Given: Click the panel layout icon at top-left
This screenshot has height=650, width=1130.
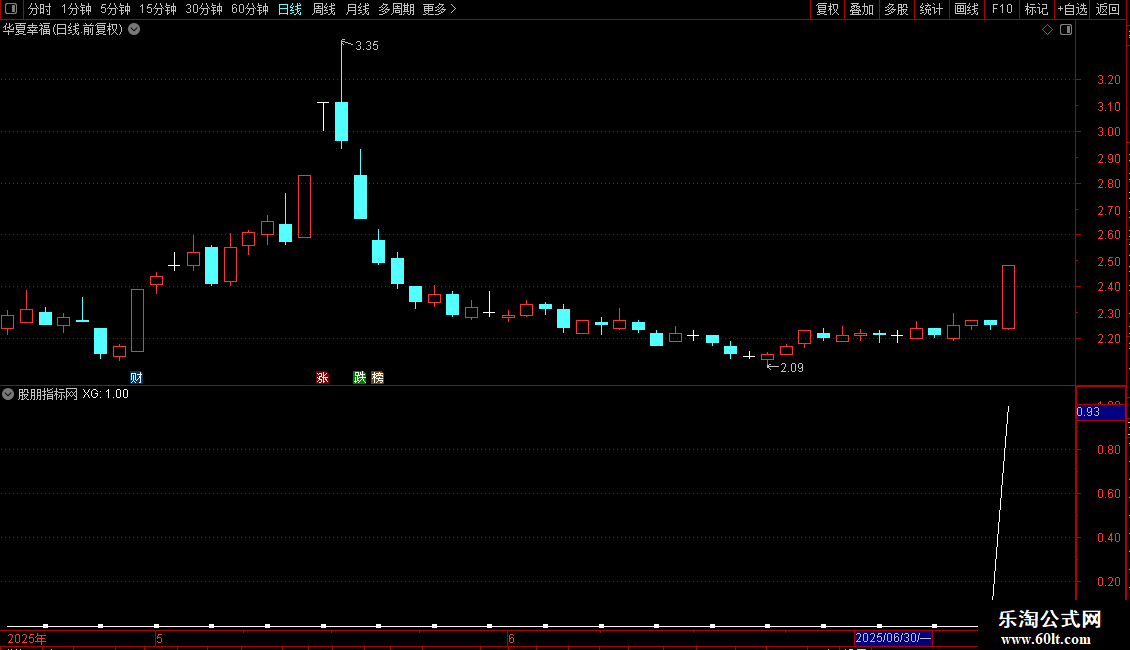Looking at the screenshot, I should click(x=11, y=9).
